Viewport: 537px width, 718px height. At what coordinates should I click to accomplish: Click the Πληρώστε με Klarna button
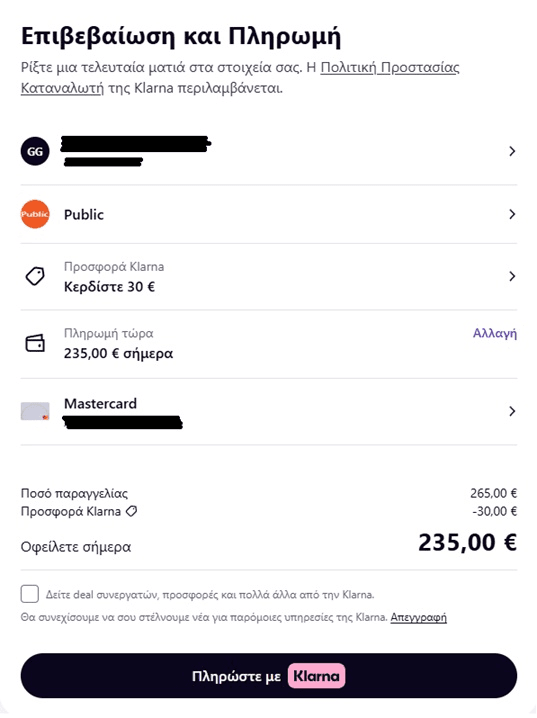(269, 676)
